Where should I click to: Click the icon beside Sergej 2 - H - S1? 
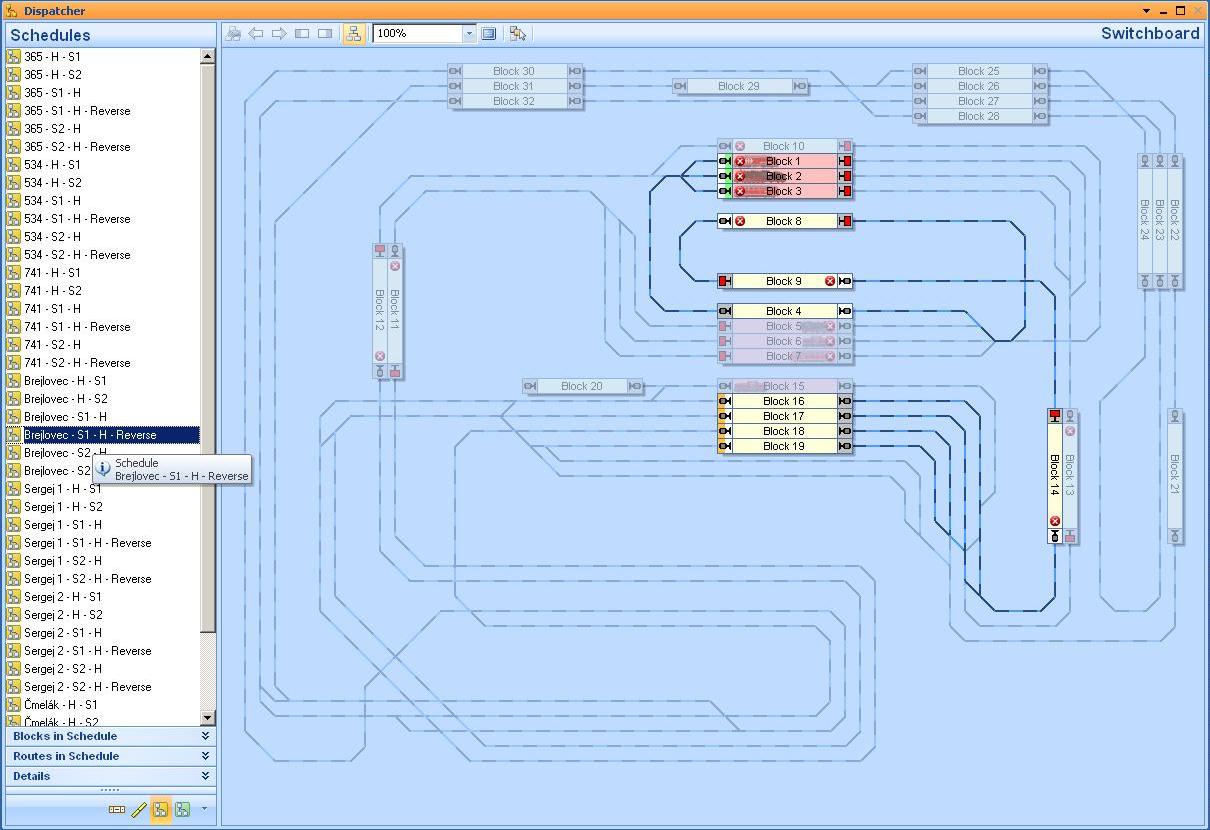tap(14, 597)
